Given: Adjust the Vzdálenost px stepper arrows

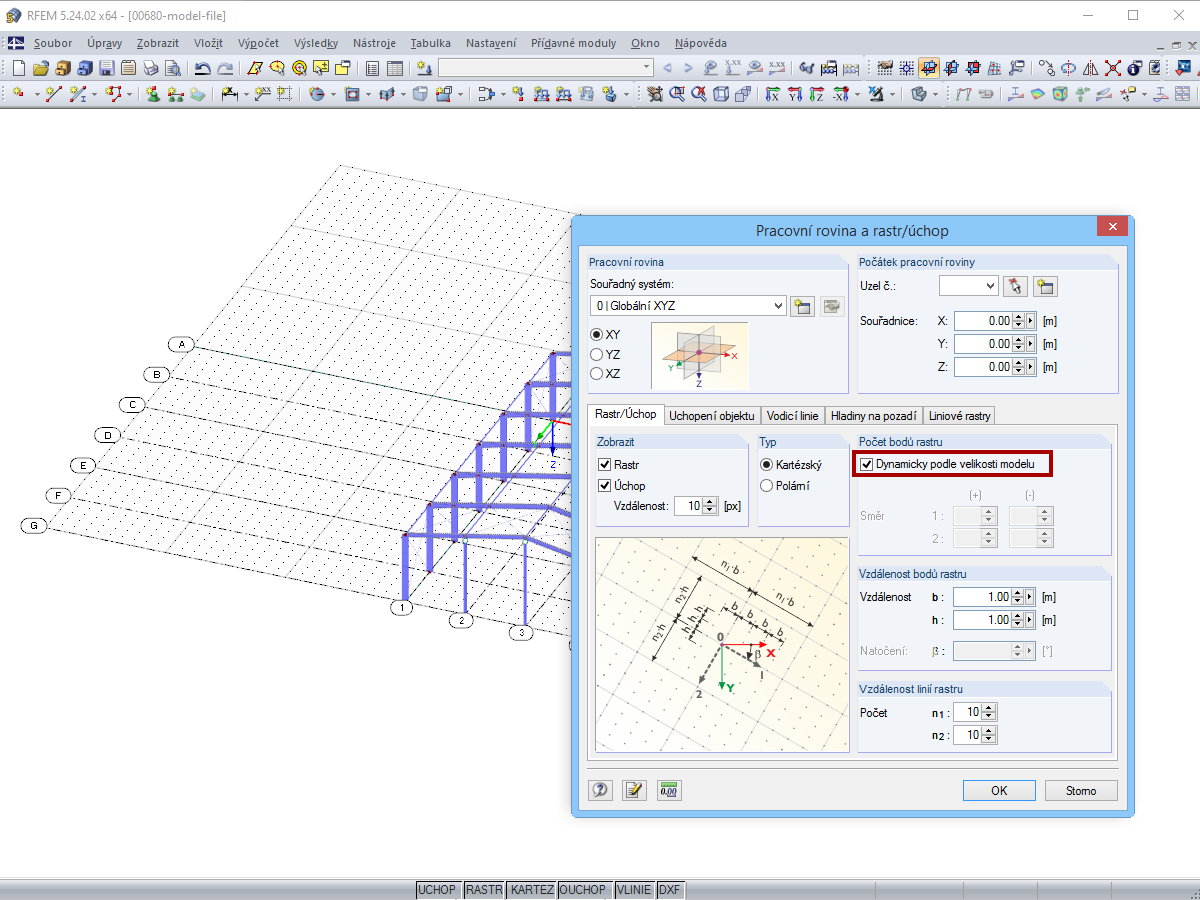Looking at the screenshot, I should [x=710, y=506].
